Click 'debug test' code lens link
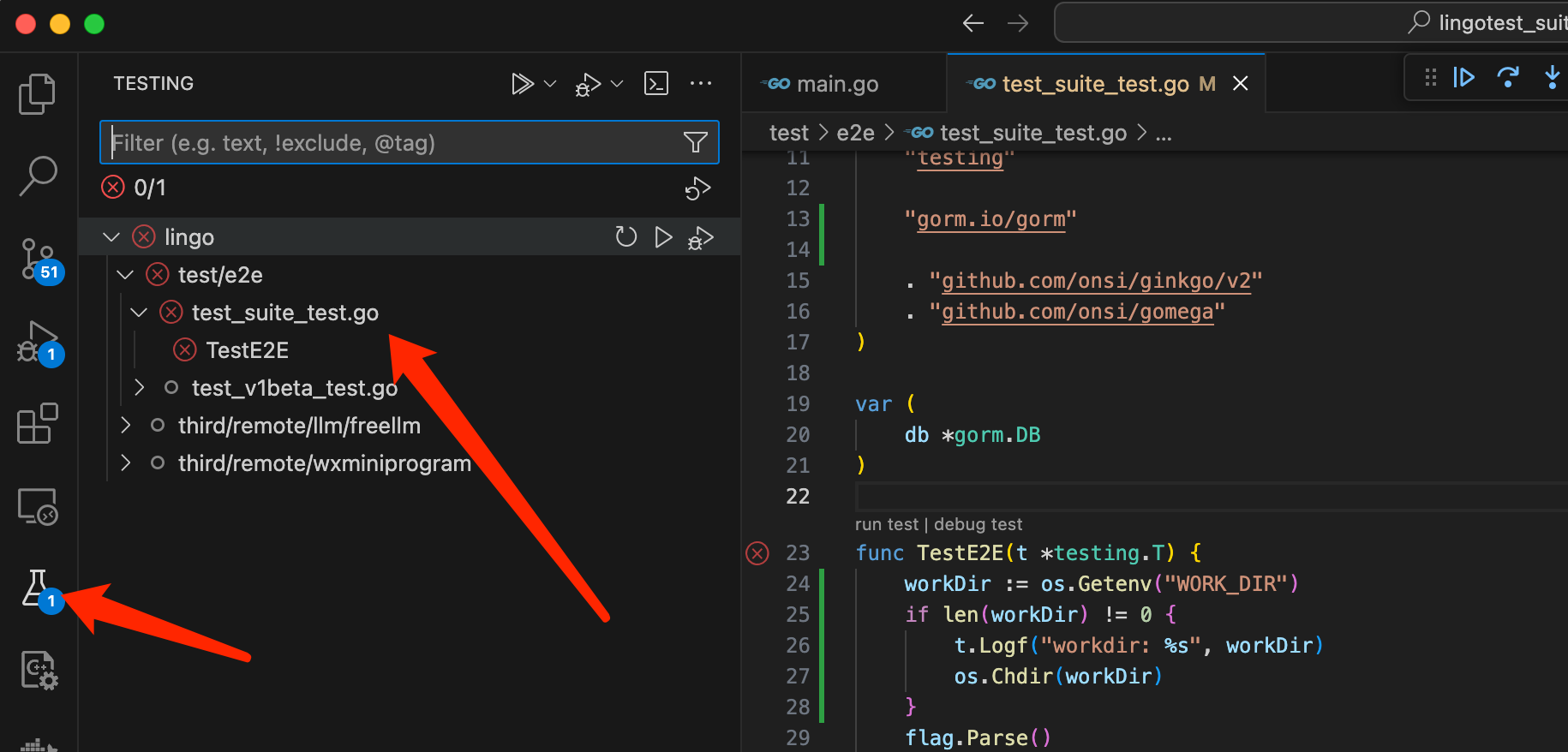This screenshot has height=752, width=1568. click(978, 524)
